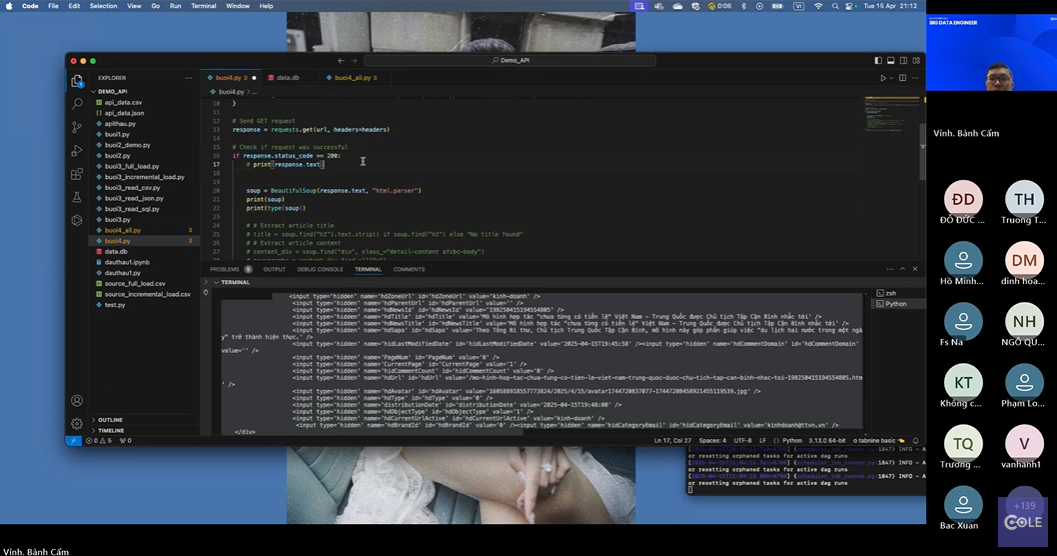Click the Python language mode indicator

click(x=792, y=441)
